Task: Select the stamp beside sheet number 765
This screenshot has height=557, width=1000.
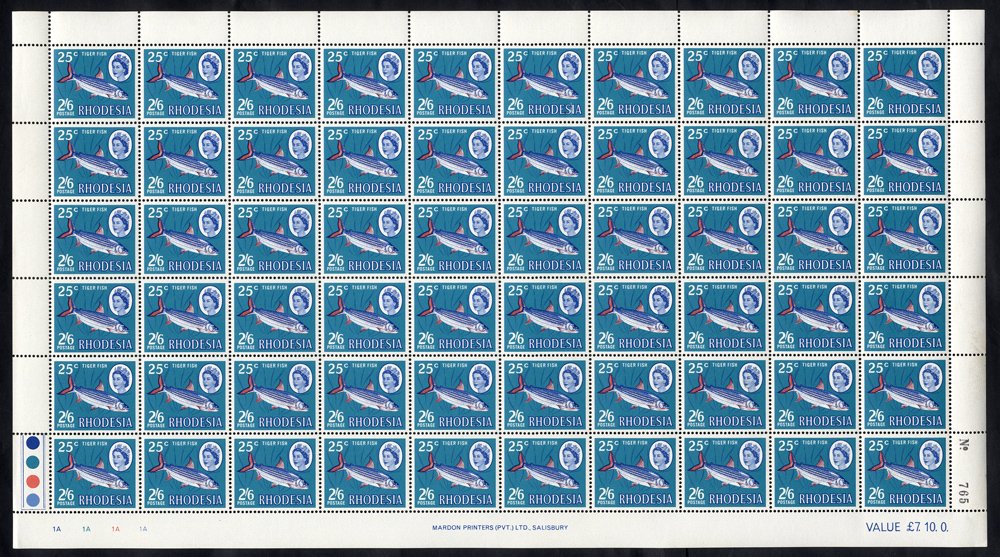Action: (905, 473)
